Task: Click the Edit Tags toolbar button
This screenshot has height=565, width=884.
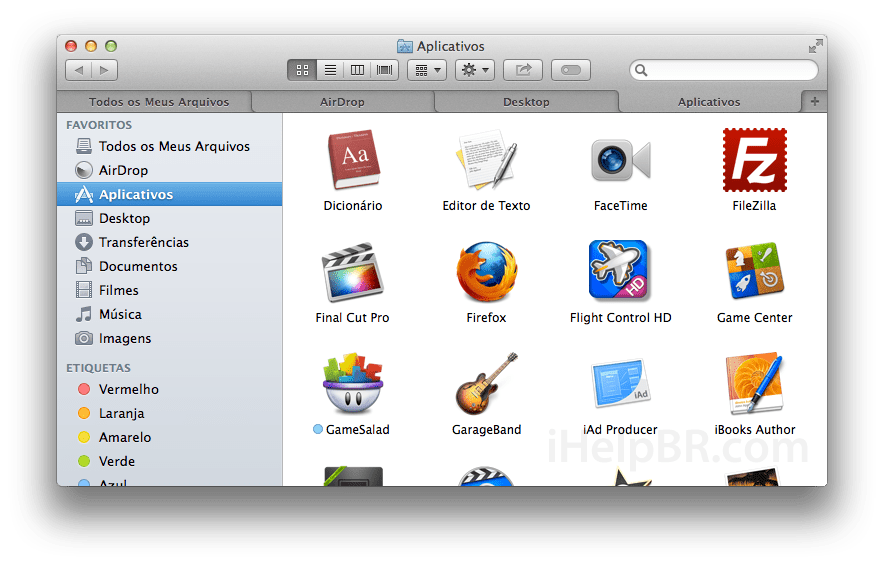Action: click(x=571, y=70)
